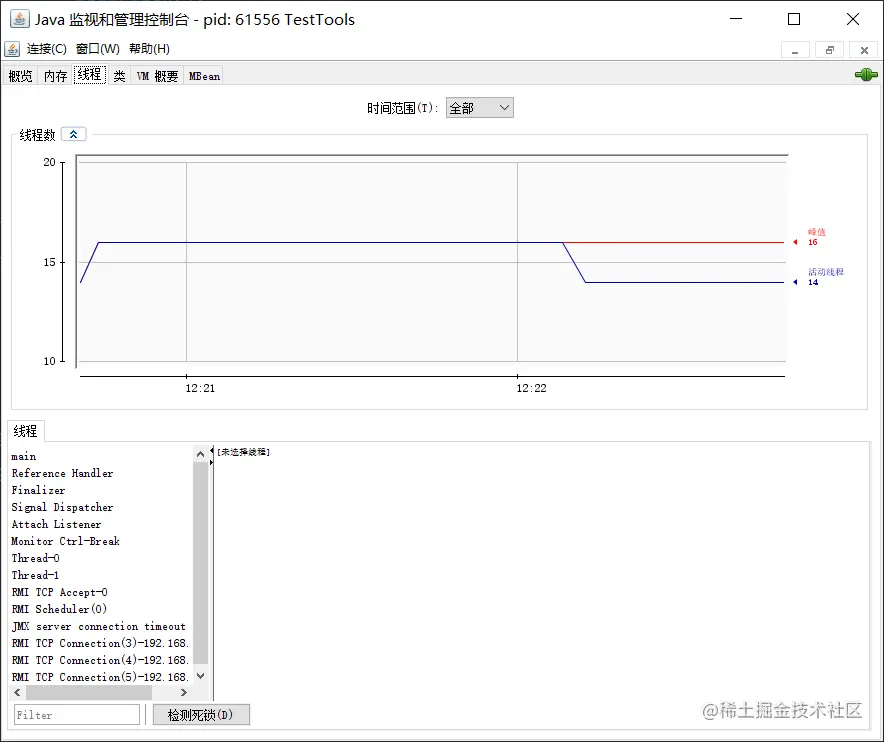The image size is (884, 742).
Task: Open the 帮助(H) menu
Action: click(x=148, y=48)
